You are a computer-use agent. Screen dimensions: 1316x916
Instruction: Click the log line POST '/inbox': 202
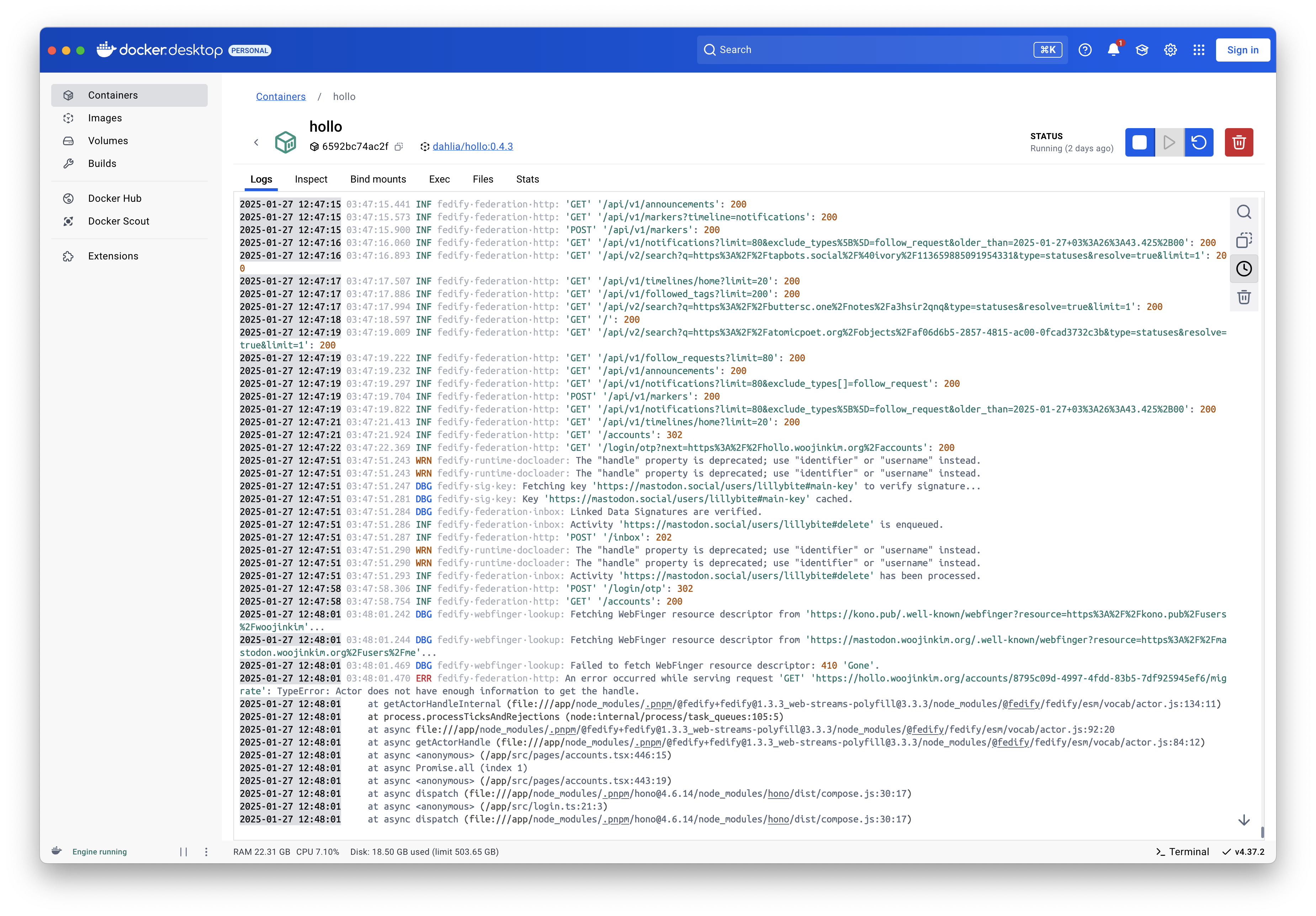point(456,537)
